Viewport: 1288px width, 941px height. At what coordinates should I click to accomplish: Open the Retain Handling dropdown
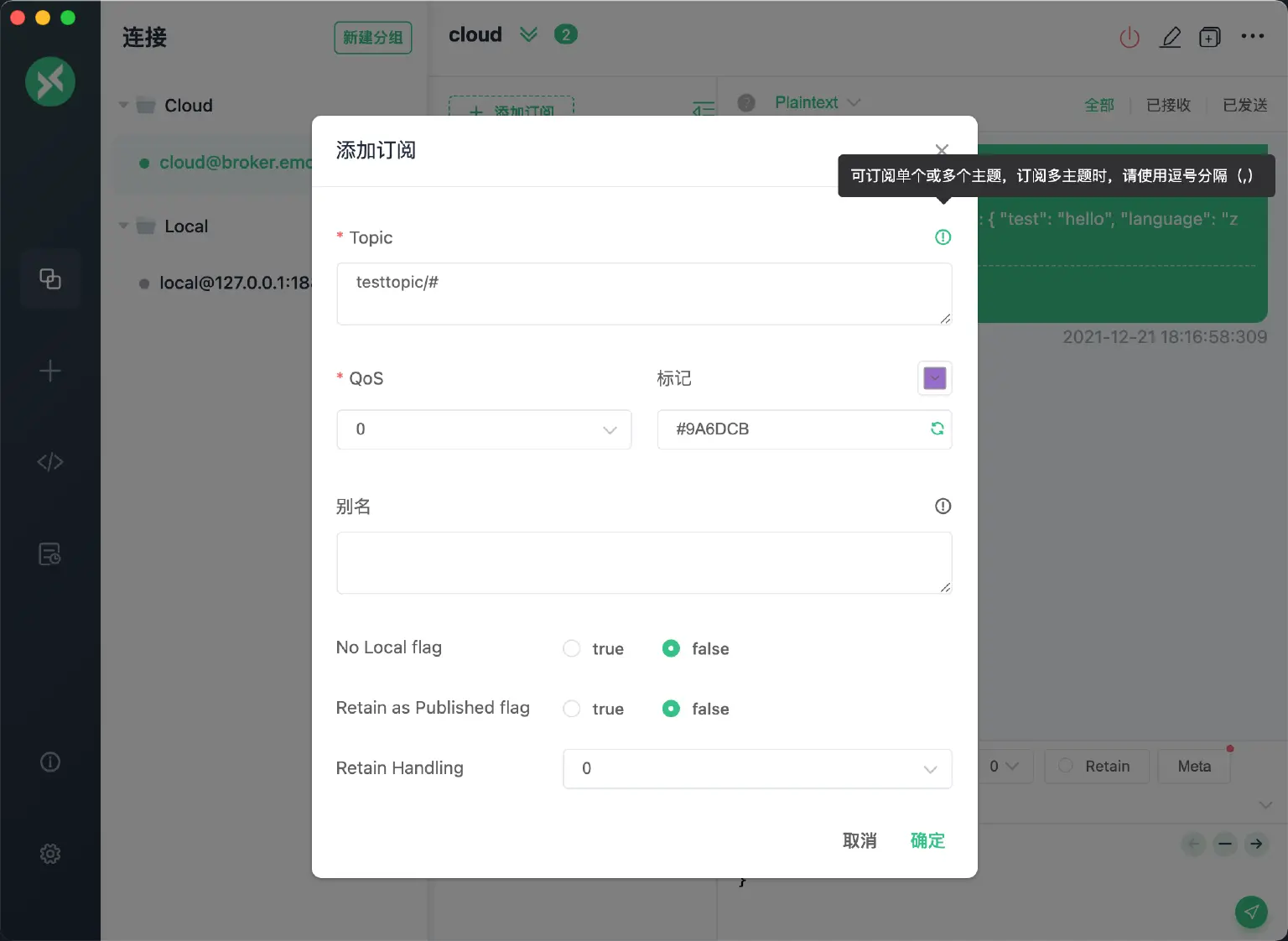tap(757, 769)
